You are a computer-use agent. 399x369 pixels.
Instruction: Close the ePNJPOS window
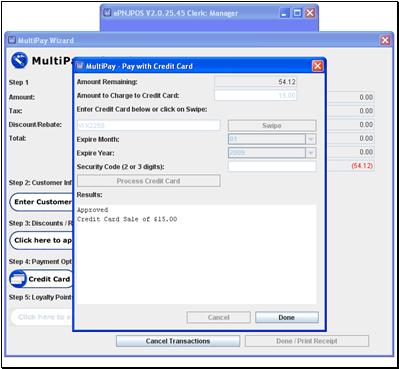(x=310, y=13)
